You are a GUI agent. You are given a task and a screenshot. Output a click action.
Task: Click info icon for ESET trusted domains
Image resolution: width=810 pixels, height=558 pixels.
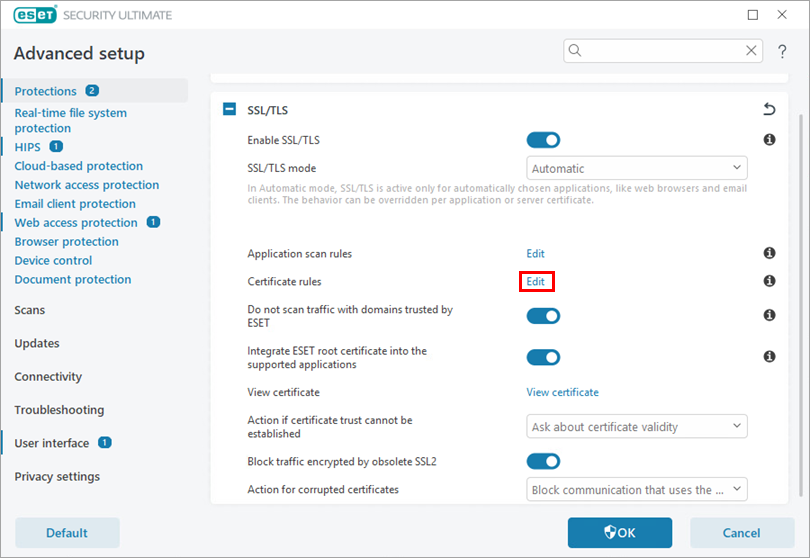(769, 316)
